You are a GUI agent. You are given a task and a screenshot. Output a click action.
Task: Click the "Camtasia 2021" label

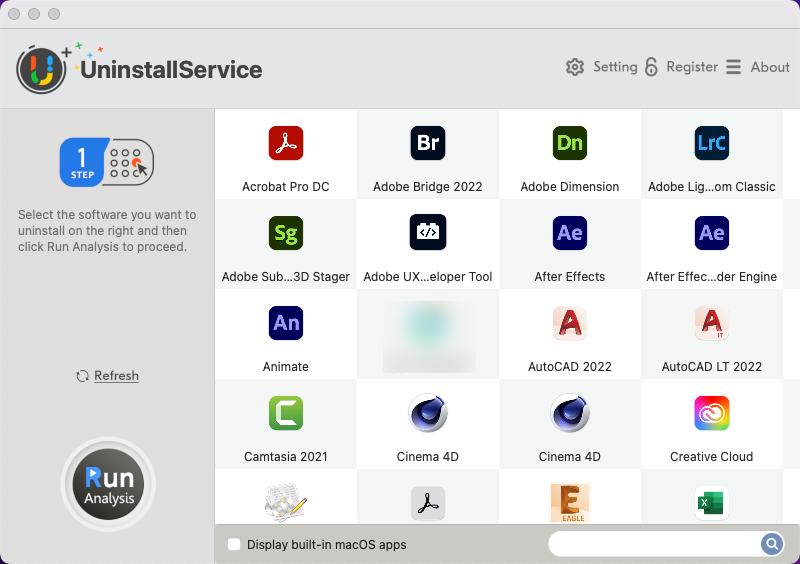[286, 456]
